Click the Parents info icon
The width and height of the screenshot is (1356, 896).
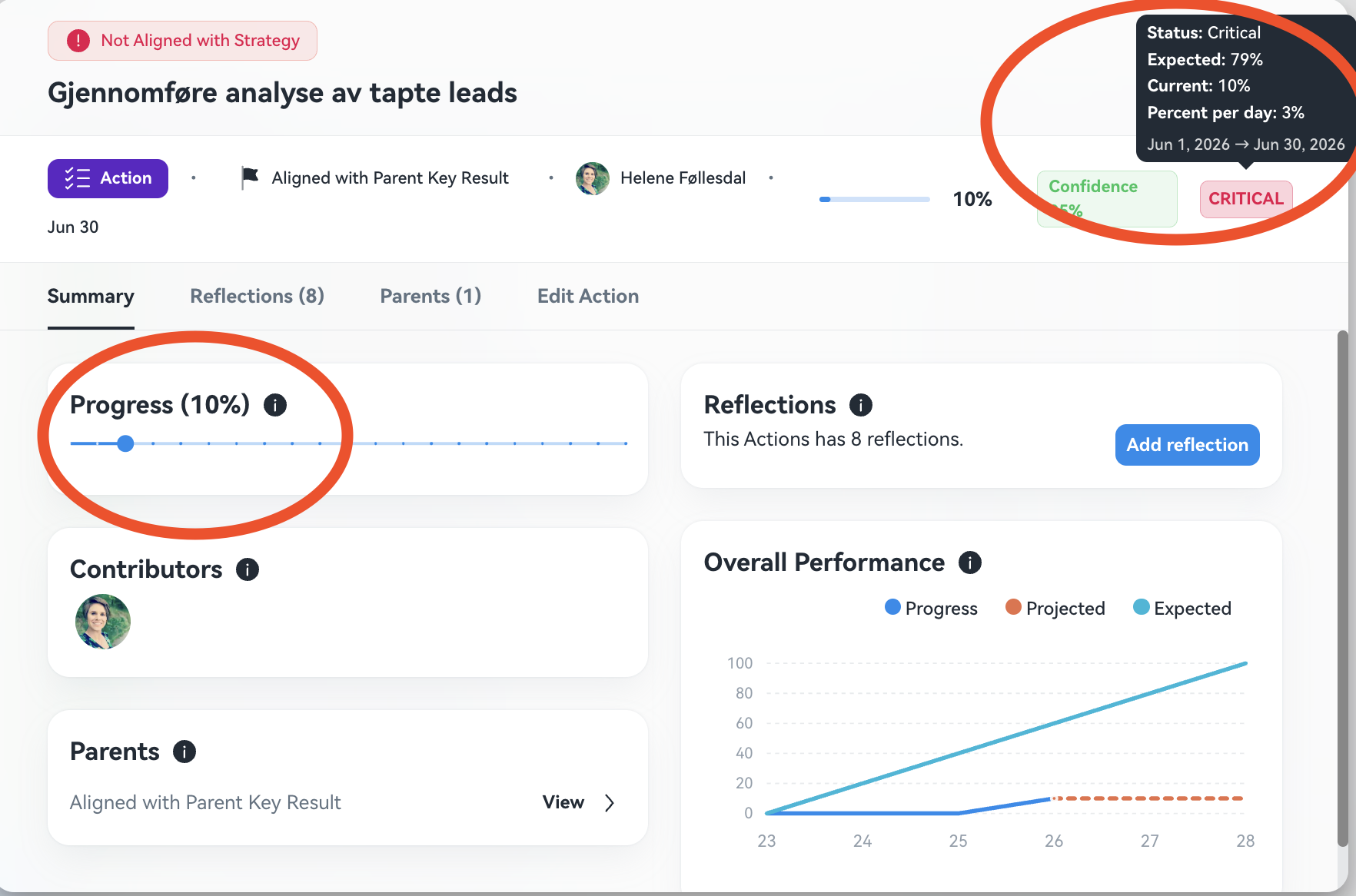[x=184, y=752]
